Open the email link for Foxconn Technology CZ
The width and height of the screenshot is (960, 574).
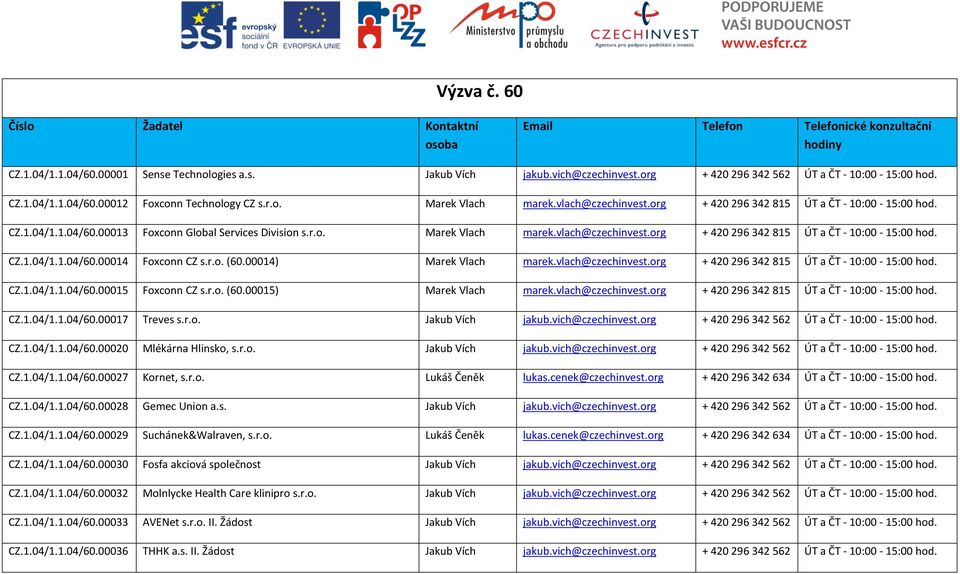[x=594, y=204]
